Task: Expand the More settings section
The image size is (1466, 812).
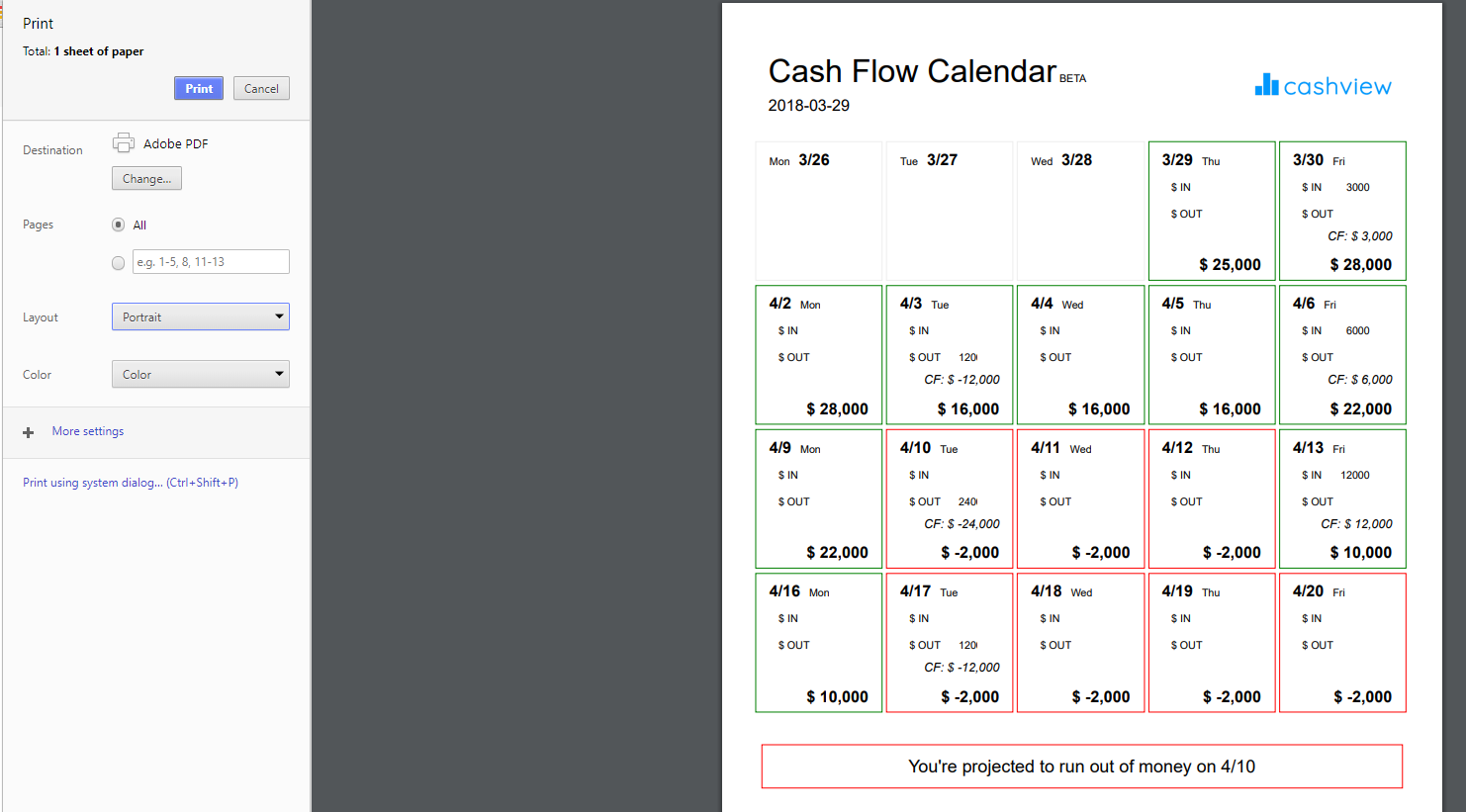Action: click(87, 431)
